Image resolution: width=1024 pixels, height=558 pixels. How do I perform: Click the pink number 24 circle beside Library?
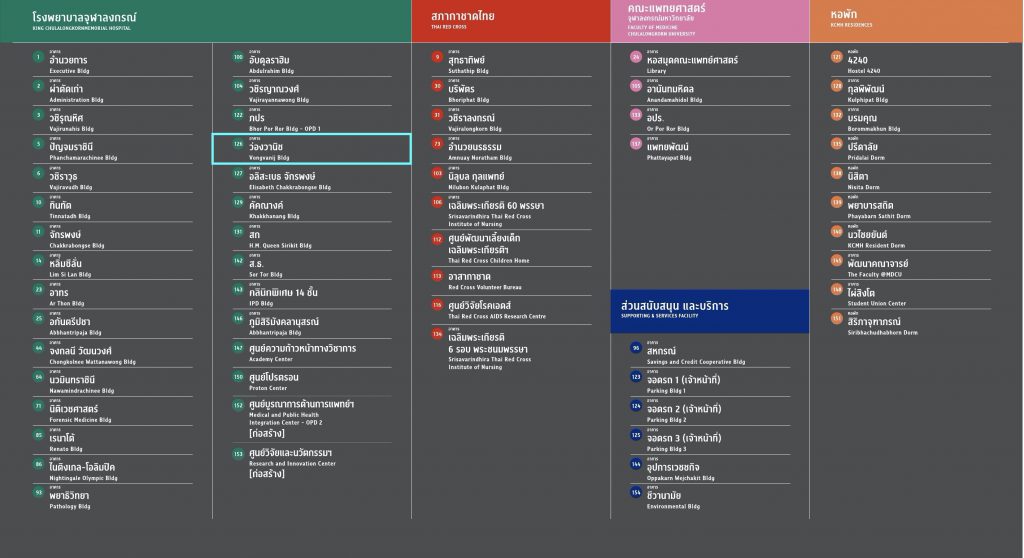636,57
